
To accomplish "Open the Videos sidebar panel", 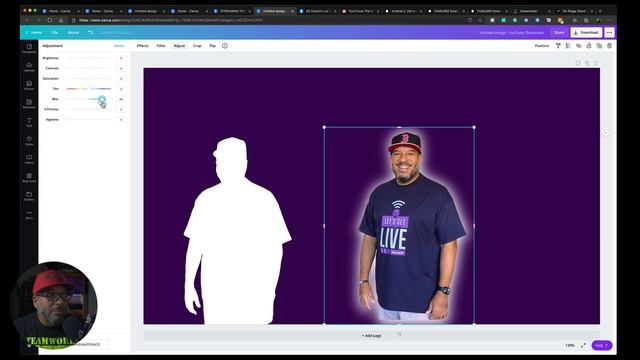I will [x=29, y=159].
